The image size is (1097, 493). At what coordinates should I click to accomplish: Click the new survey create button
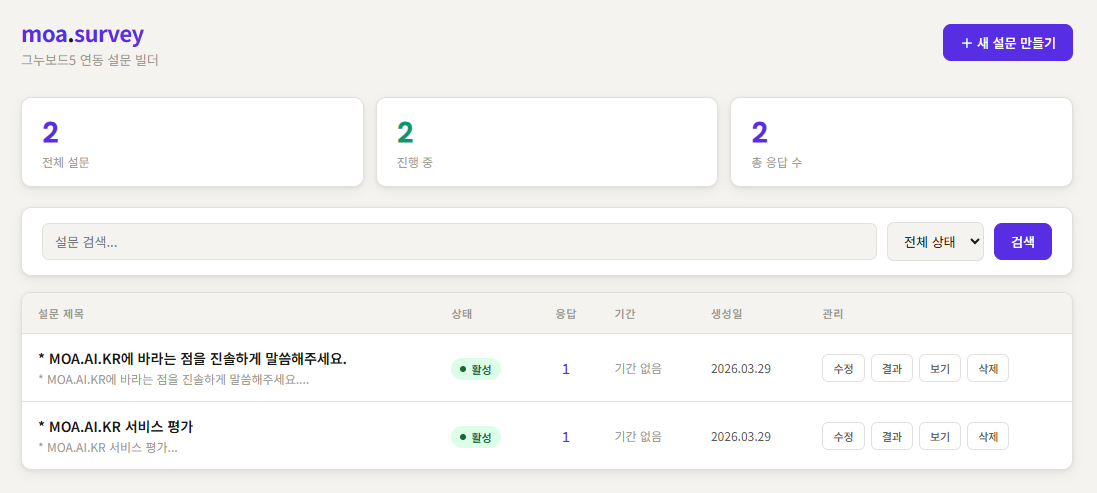click(1007, 43)
